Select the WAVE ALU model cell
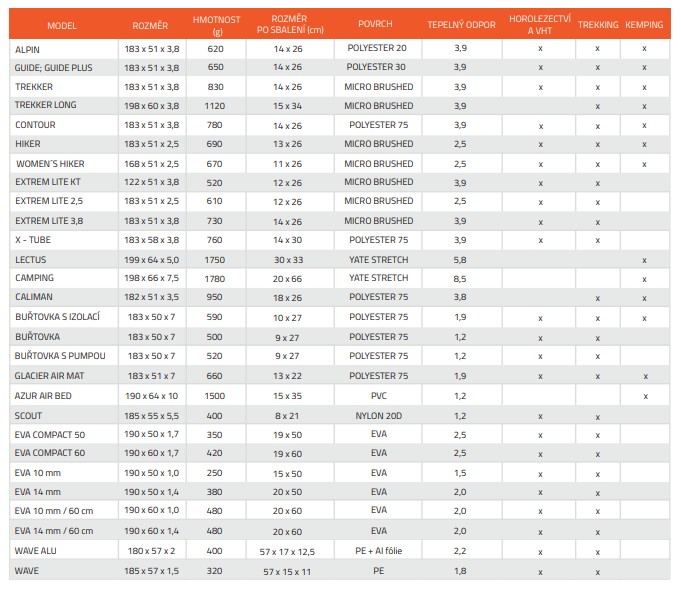 click(36, 551)
